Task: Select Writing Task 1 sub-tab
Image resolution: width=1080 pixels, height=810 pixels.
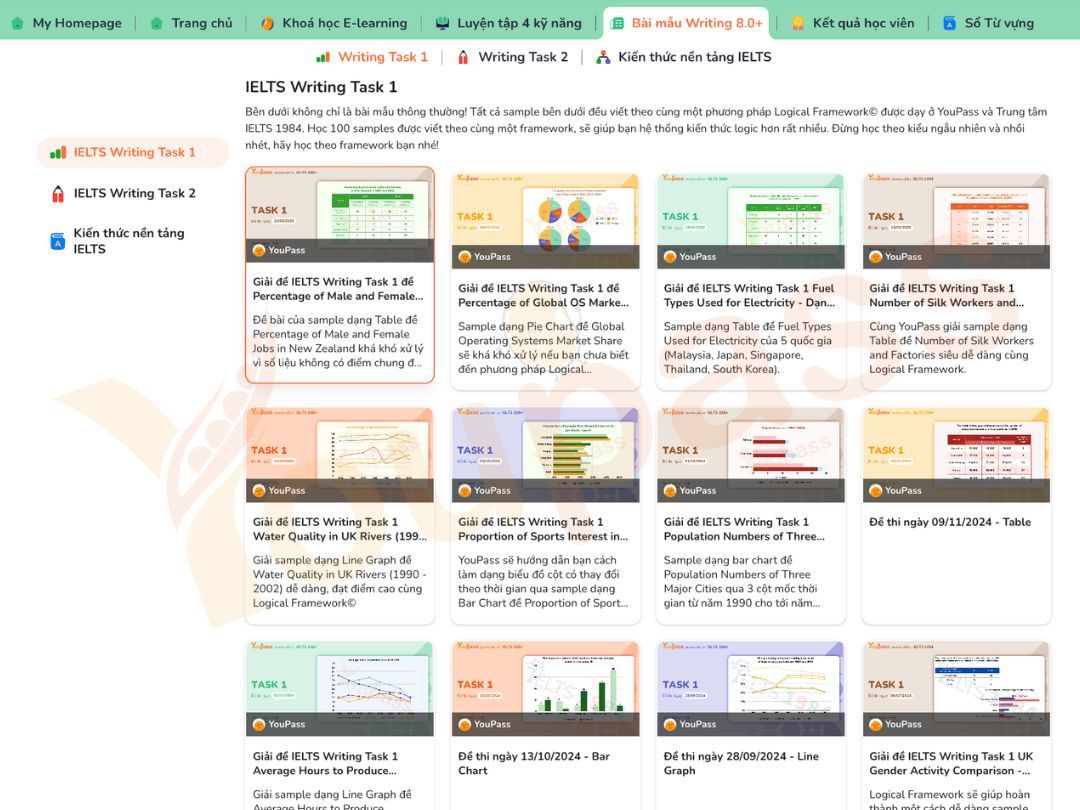Action: click(x=372, y=57)
